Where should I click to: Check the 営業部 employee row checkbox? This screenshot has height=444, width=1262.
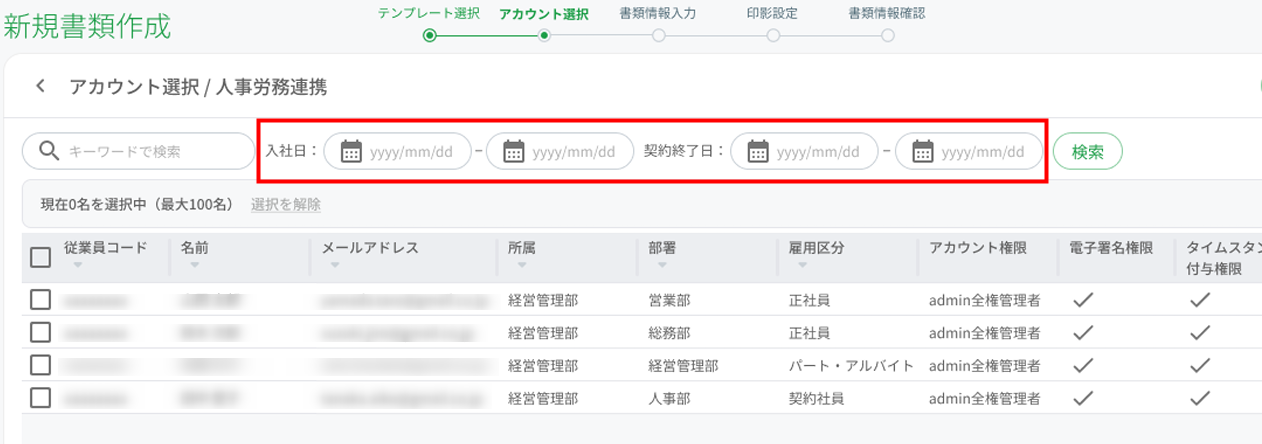[40, 299]
